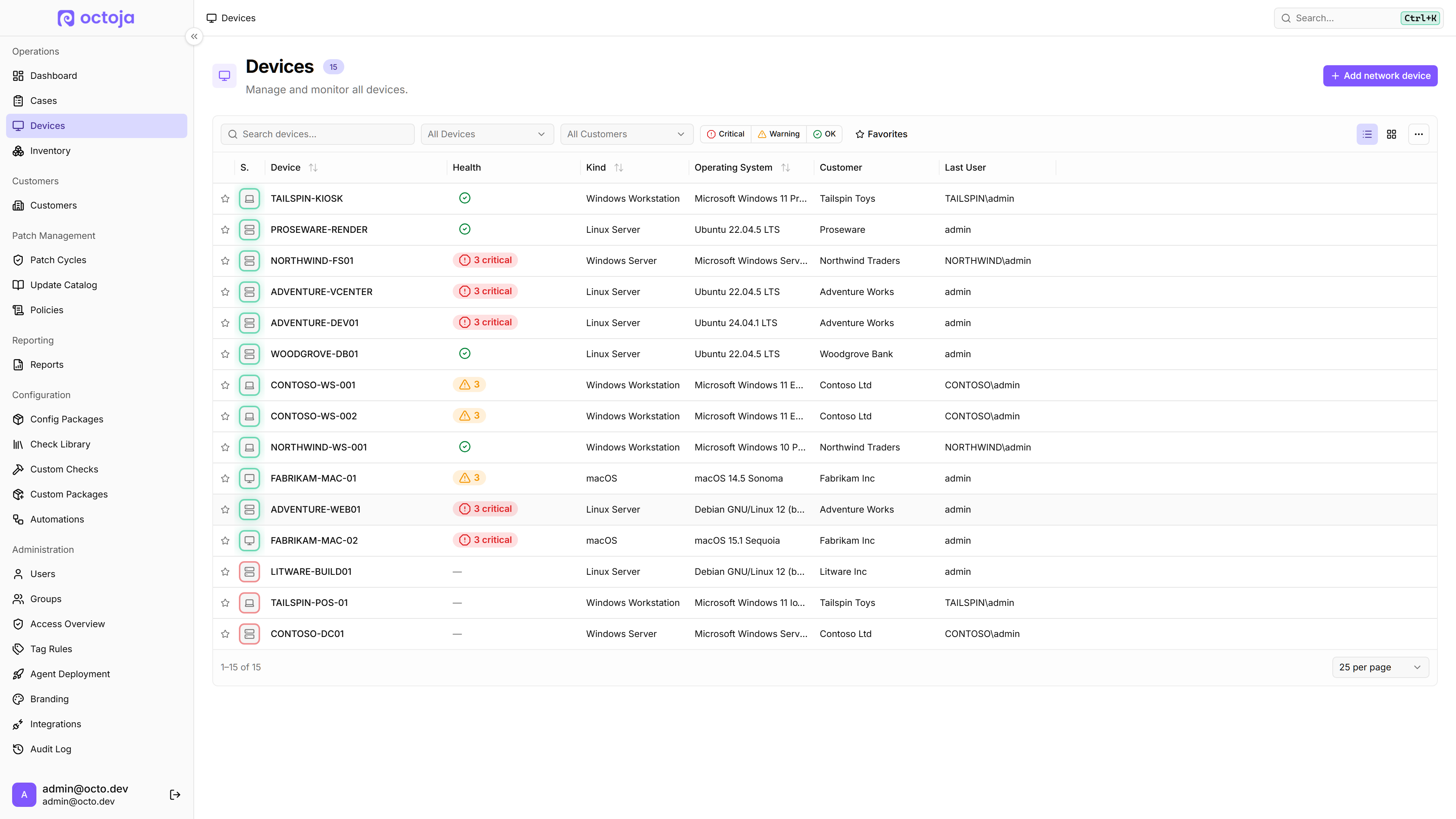This screenshot has width=1456, height=819.
Task: Click the OS cell "macOS 15.1 Sequoia"
Action: coord(737,540)
